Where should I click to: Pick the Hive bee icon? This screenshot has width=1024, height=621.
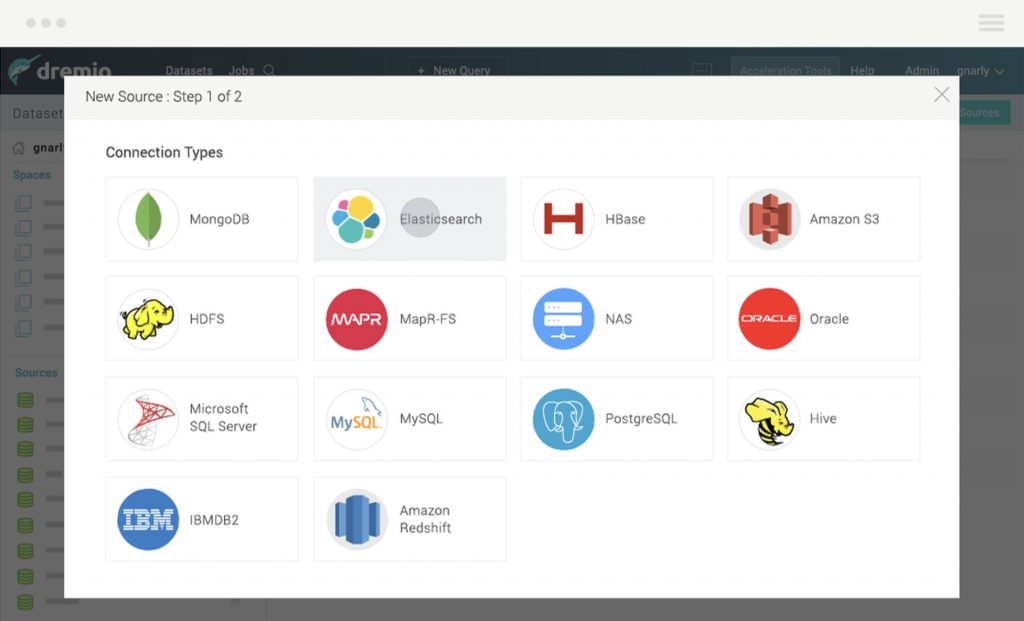[x=769, y=419]
